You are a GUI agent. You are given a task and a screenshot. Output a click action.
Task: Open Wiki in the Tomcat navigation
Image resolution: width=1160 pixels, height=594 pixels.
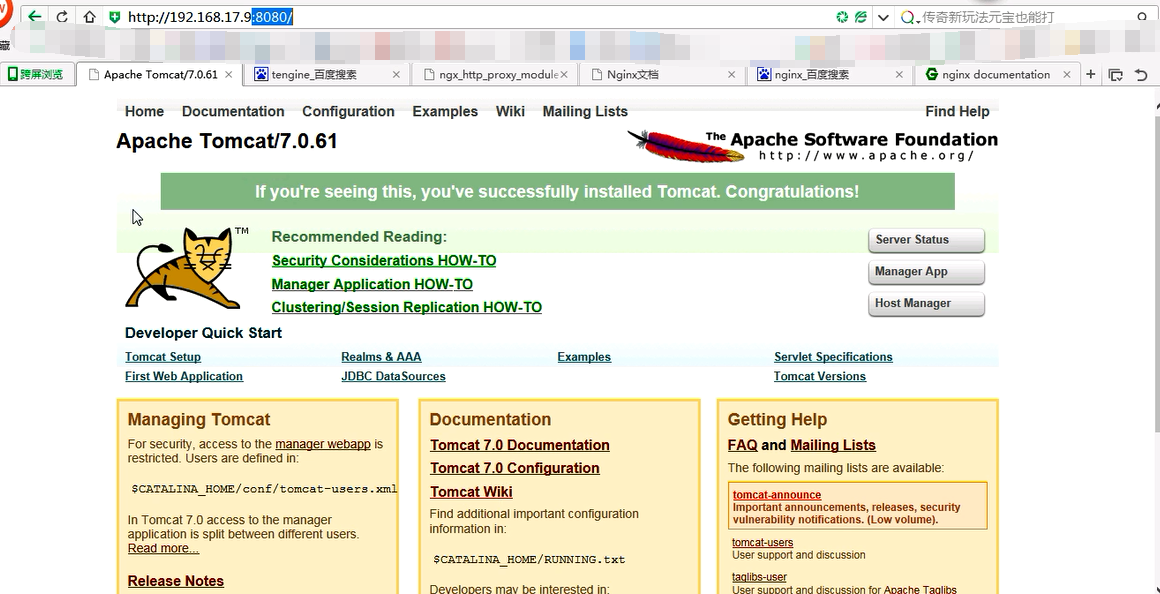point(510,111)
